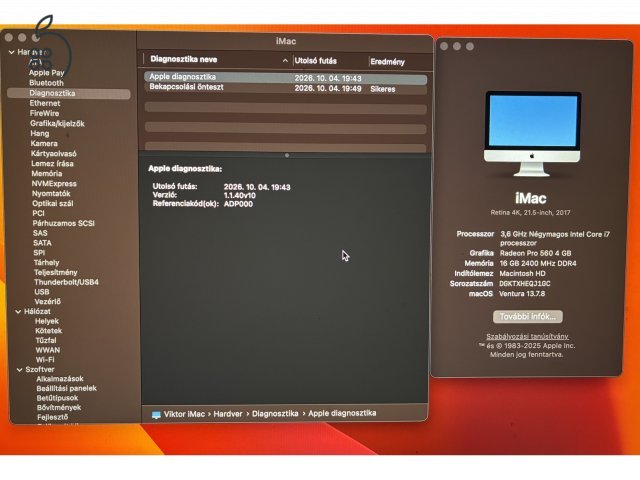This screenshot has height=480, width=640.
Task: Select SAS in the sidebar
Action: [x=40, y=233]
